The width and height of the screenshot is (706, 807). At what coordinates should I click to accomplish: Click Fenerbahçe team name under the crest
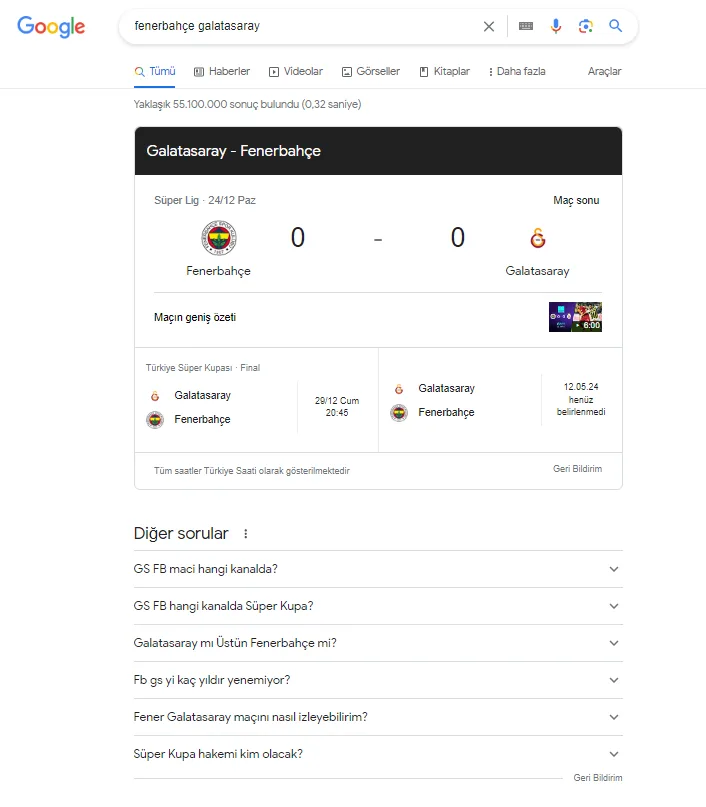[x=218, y=271]
